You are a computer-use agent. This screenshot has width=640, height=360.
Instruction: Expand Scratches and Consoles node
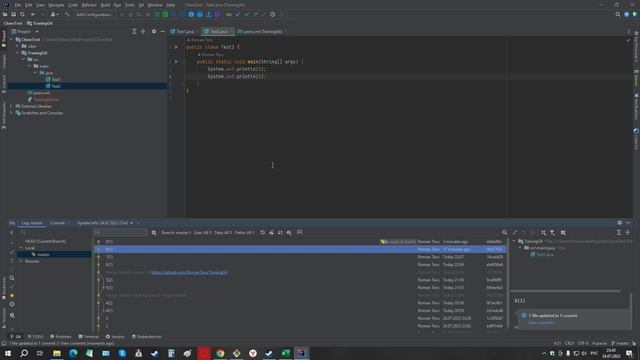click(x=12, y=113)
